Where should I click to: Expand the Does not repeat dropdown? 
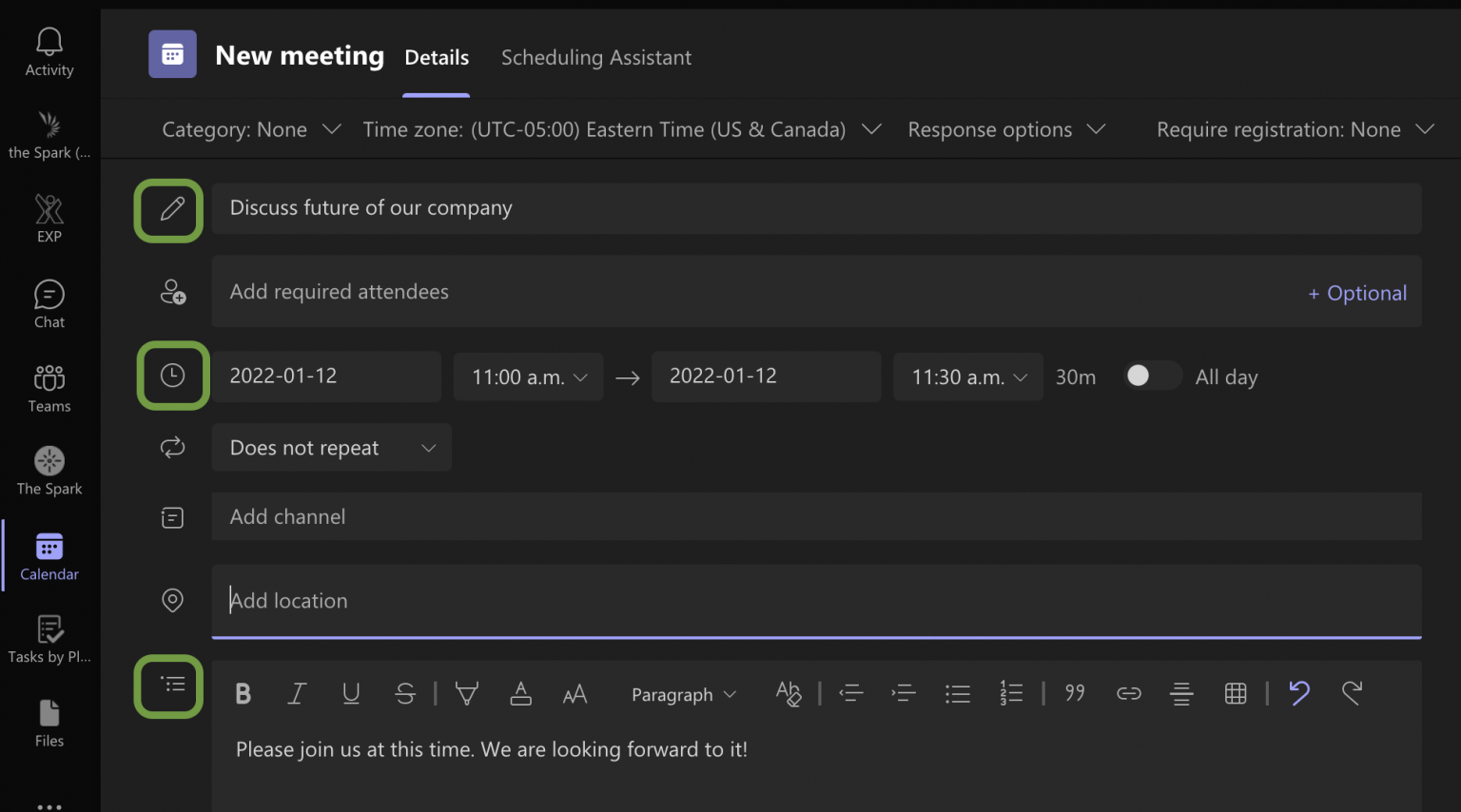click(331, 447)
